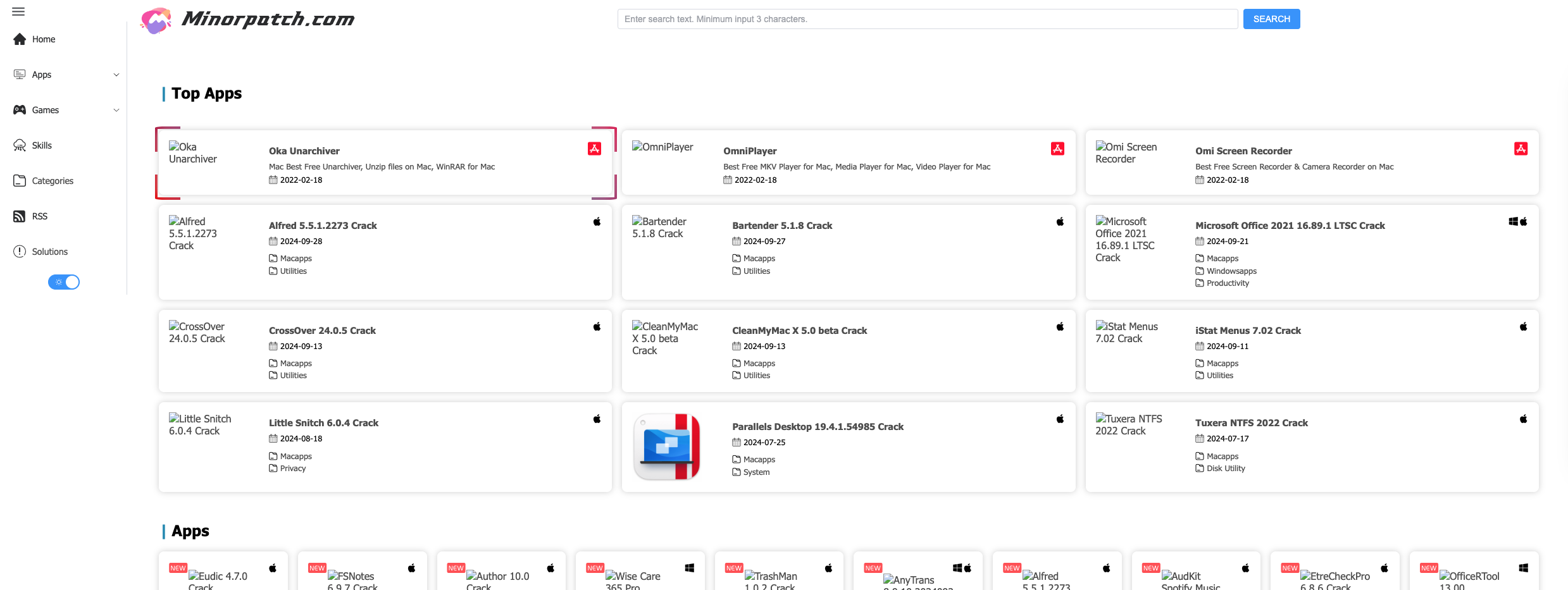The height and width of the screenshot is (590, 1568).
Task: Click Apple icon on CleanMyMac X card
Action: click(1060, 326)
